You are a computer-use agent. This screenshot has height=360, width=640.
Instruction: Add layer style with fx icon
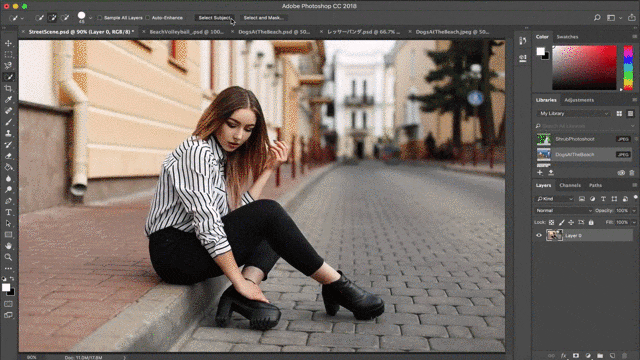(564, 356)
